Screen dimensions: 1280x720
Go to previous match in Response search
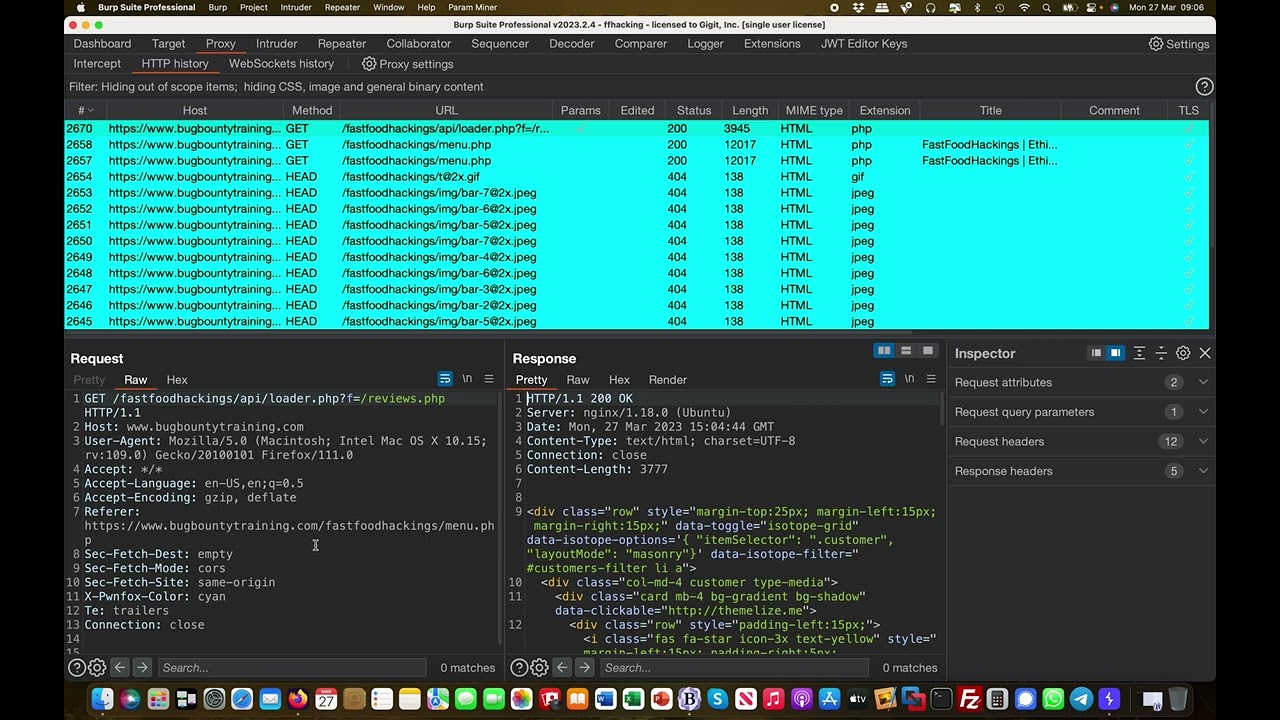coord(563,668)
